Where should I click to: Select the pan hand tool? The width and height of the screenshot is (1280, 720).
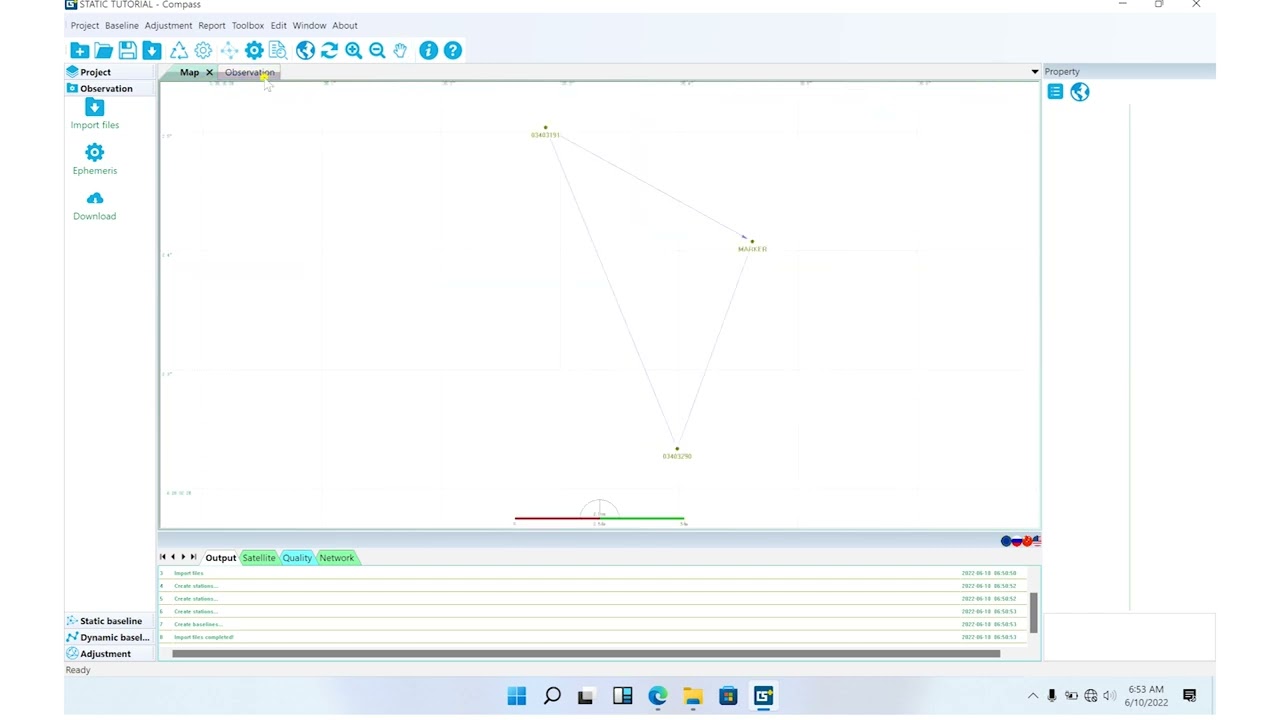(x=400, y=50)
